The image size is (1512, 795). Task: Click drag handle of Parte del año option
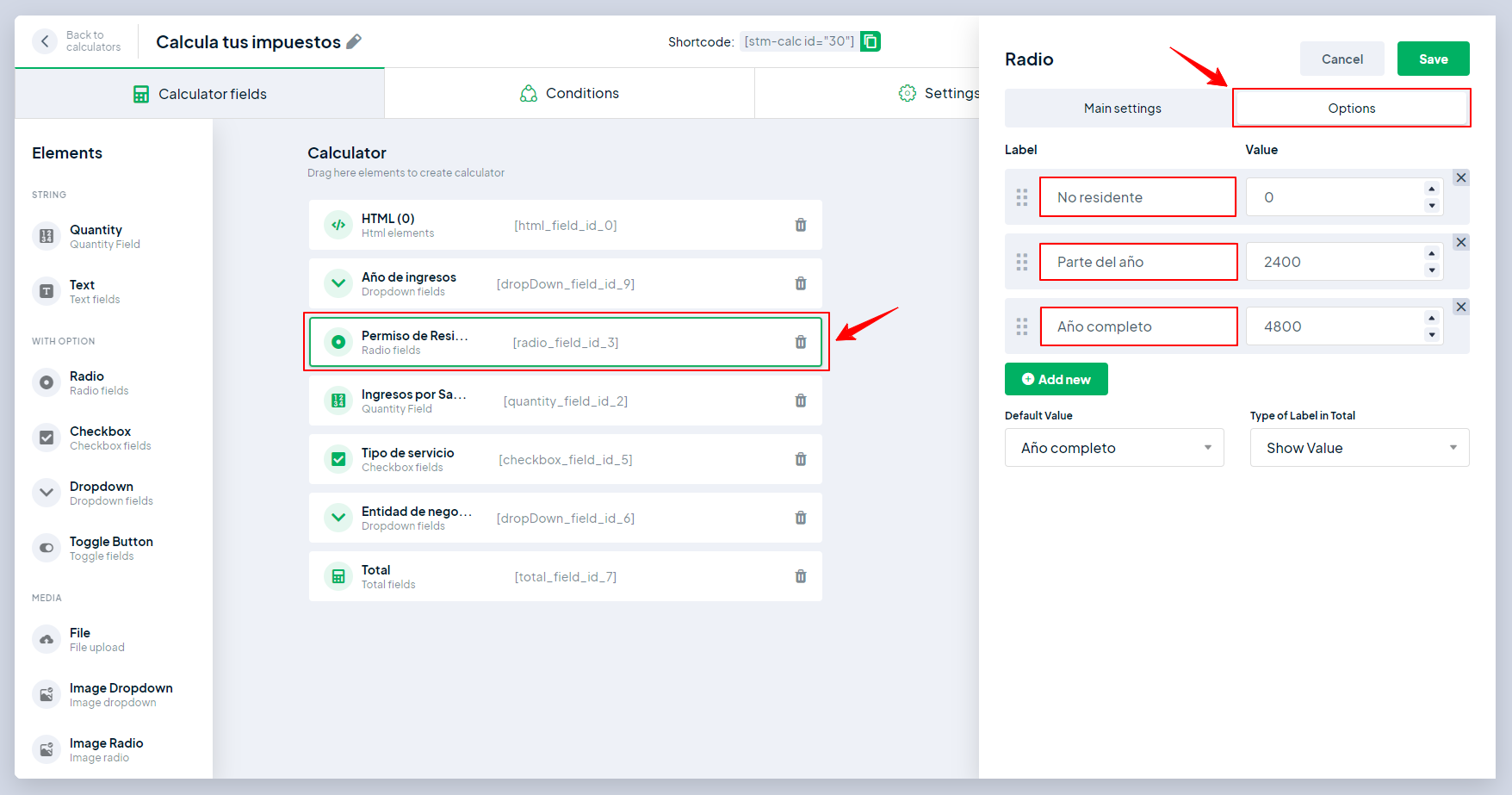point(1022,262)
